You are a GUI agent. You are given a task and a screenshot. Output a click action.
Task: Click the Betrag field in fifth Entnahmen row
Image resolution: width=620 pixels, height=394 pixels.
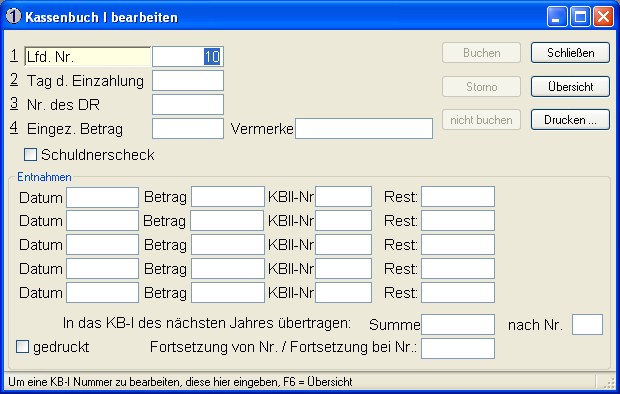coord(228,292)
